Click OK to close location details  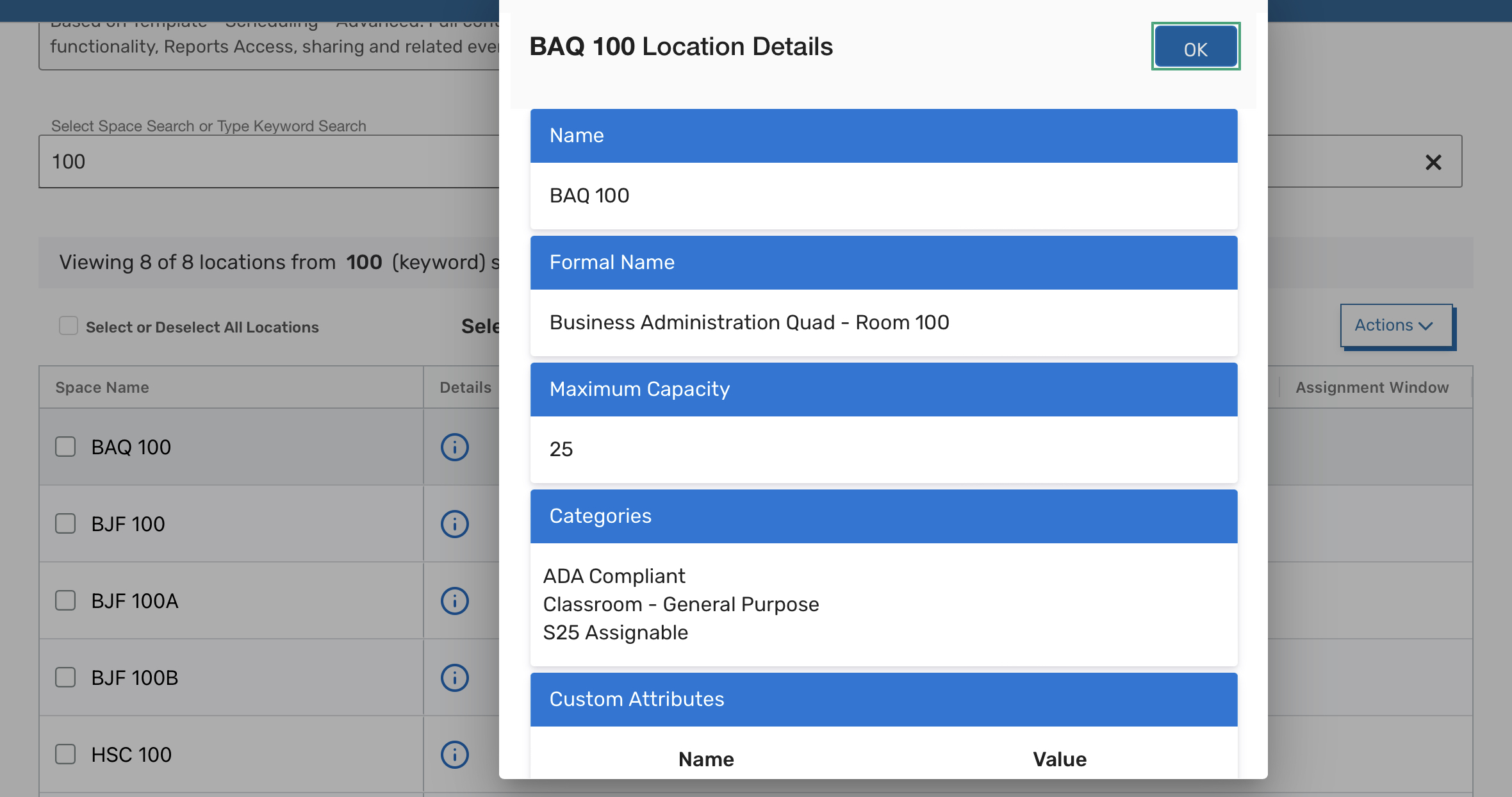[x=1195, y=47]
